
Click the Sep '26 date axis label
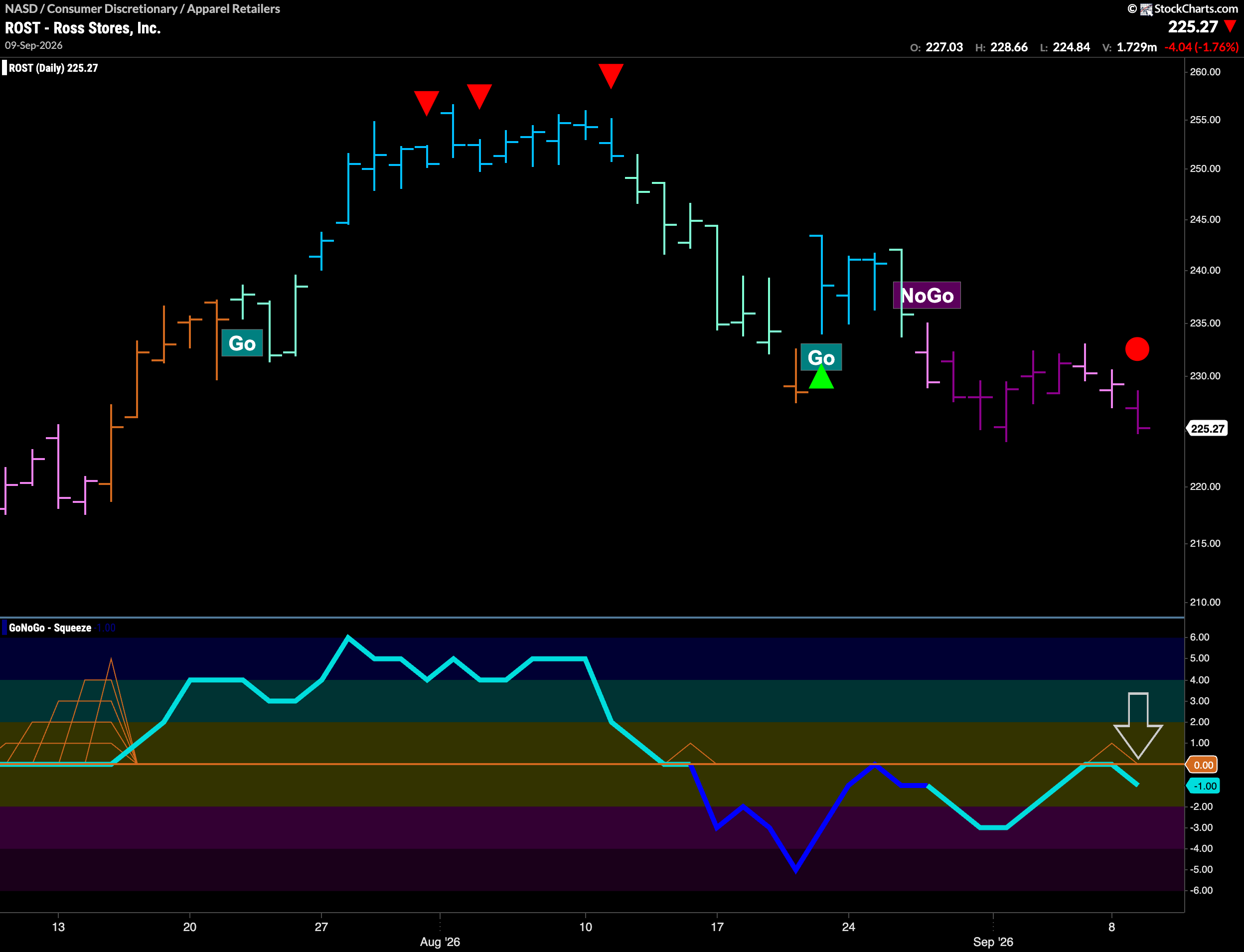click(x=993, y=942)
